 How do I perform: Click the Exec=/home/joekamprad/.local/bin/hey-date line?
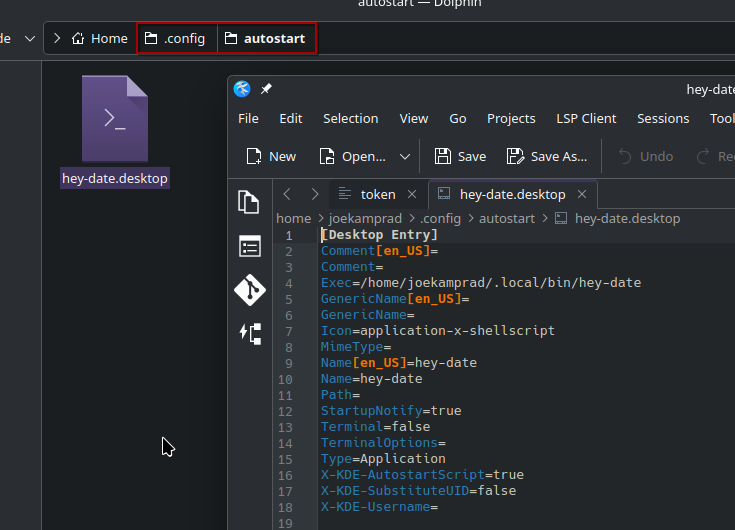[x=481, y=283]
